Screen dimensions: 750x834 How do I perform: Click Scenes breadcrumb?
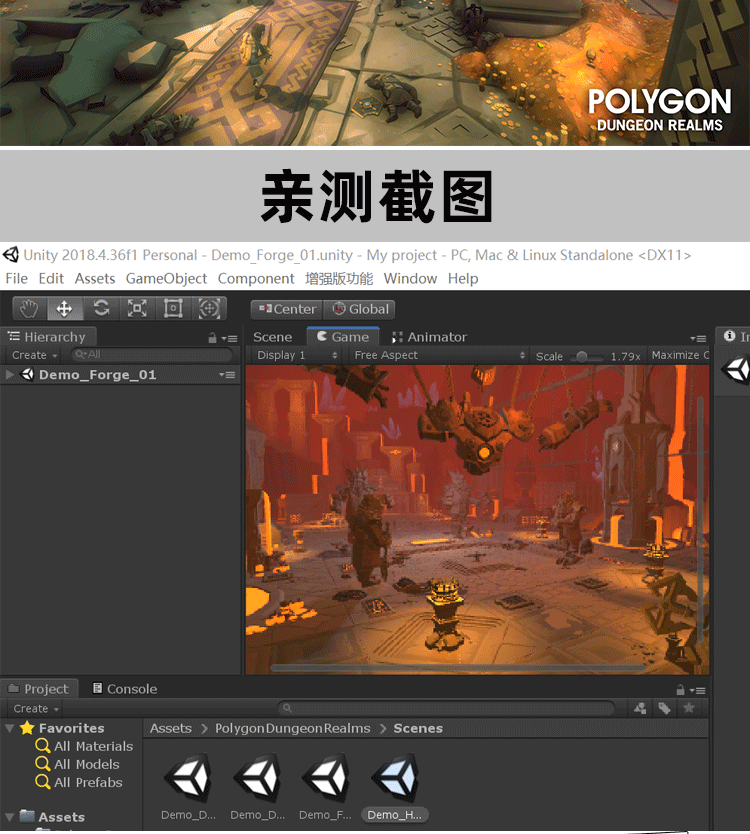click(418, 728)
